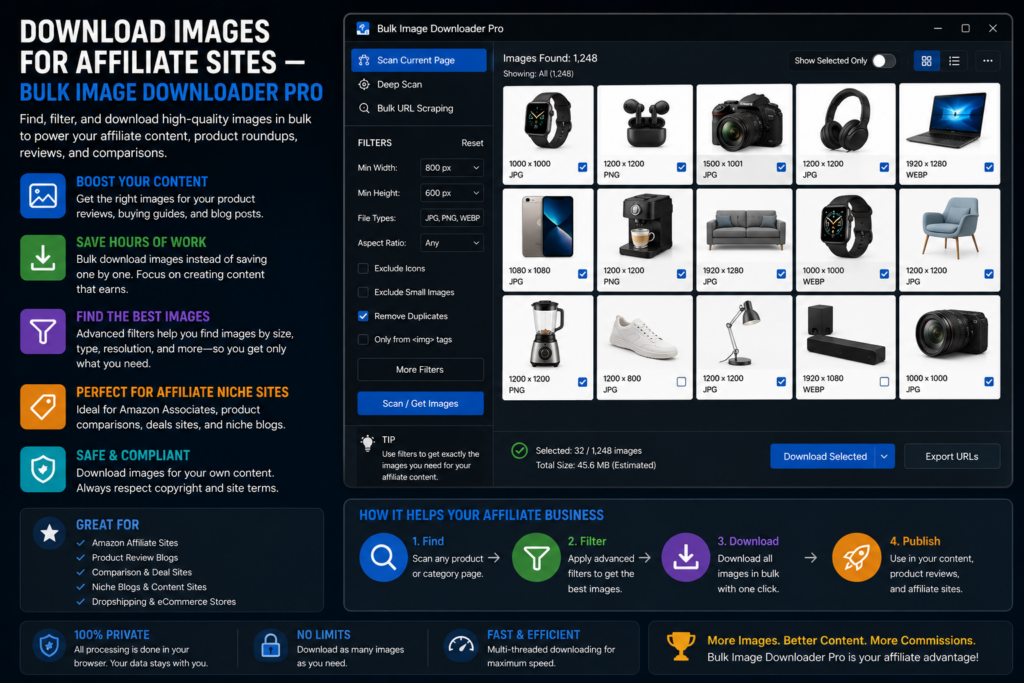The height and width of the screenshot is (683, 1024).
Task: Click the 3. Download purple icon
Action: tap(686, 558)
